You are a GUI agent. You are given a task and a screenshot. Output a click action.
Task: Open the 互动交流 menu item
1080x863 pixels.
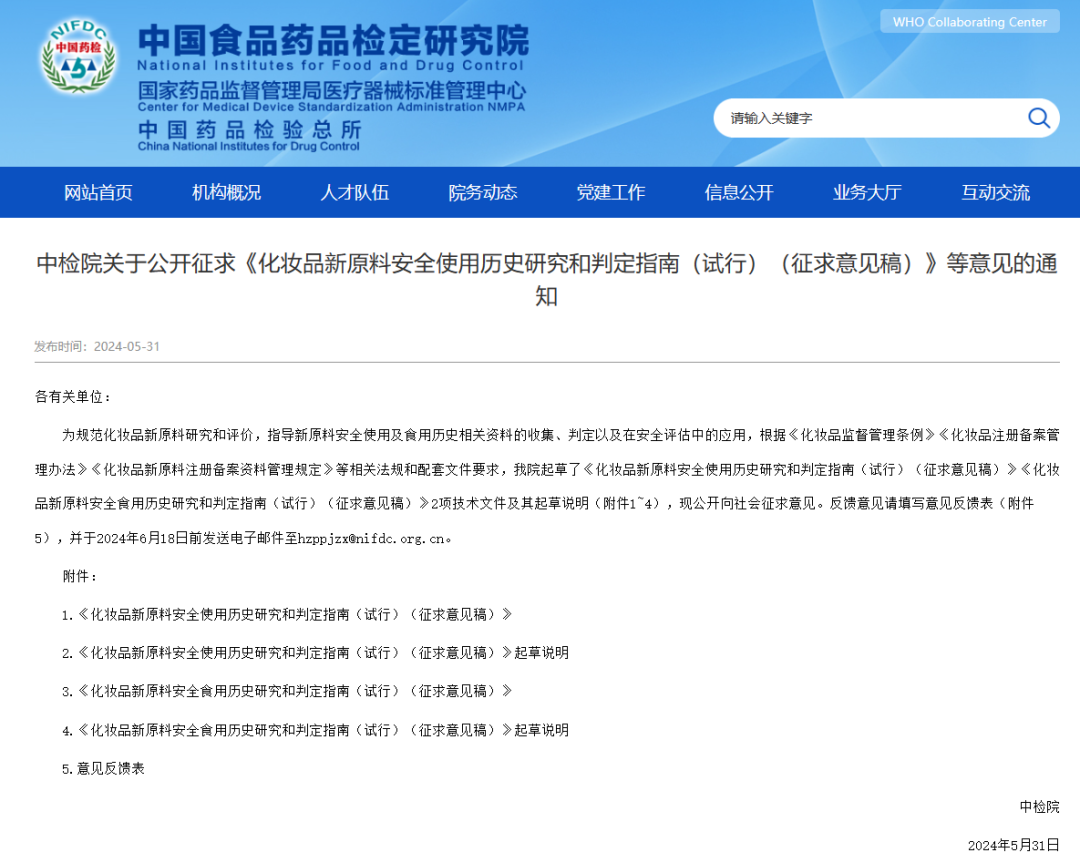click(996, 192)
